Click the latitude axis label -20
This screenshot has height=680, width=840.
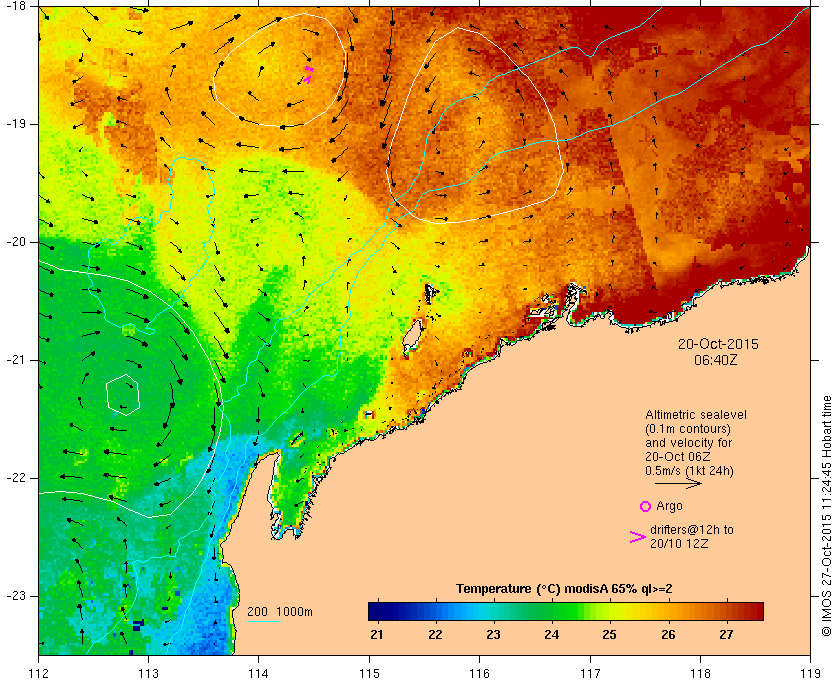(15, 242)
